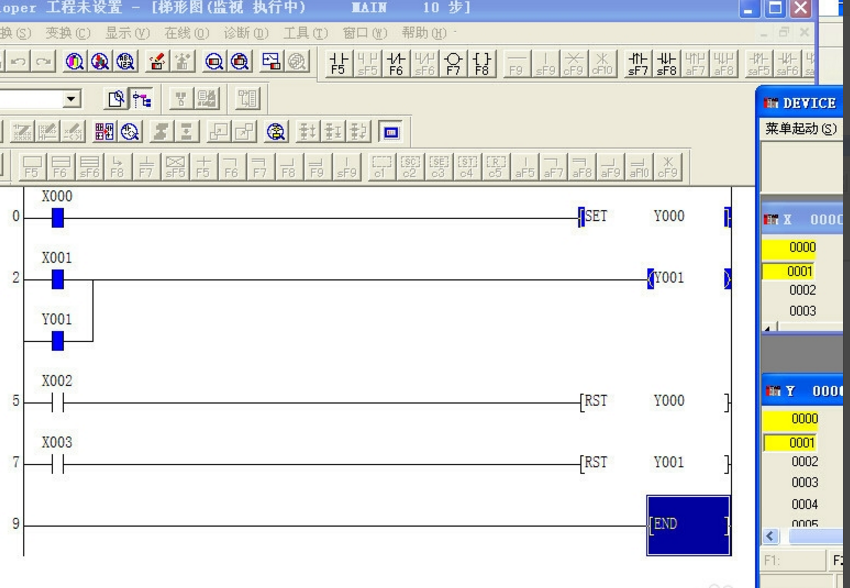The width and height of the screenshot is (850, 588).
Task: Open the 工具(T) menu
Action: [305, 33]
